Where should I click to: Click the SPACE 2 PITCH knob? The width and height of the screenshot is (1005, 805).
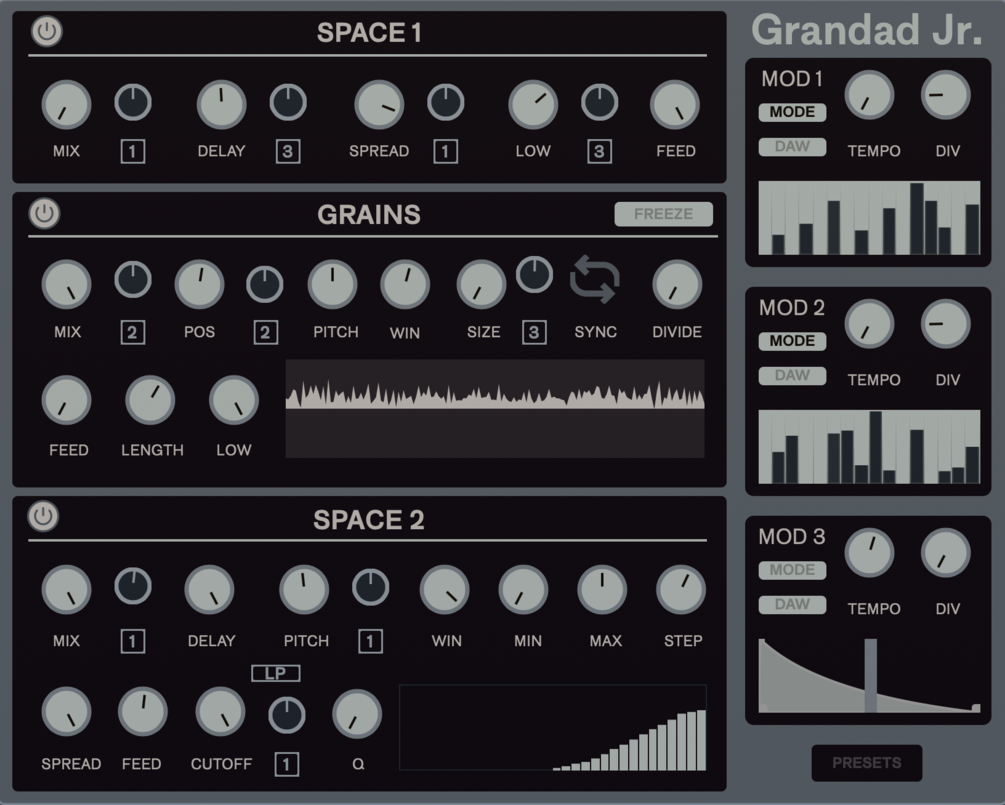pyautogui.click(x=304, y=590)
